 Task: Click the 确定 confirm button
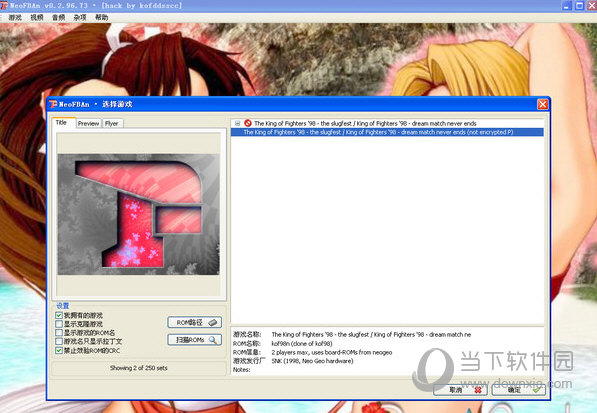[519, 390]
